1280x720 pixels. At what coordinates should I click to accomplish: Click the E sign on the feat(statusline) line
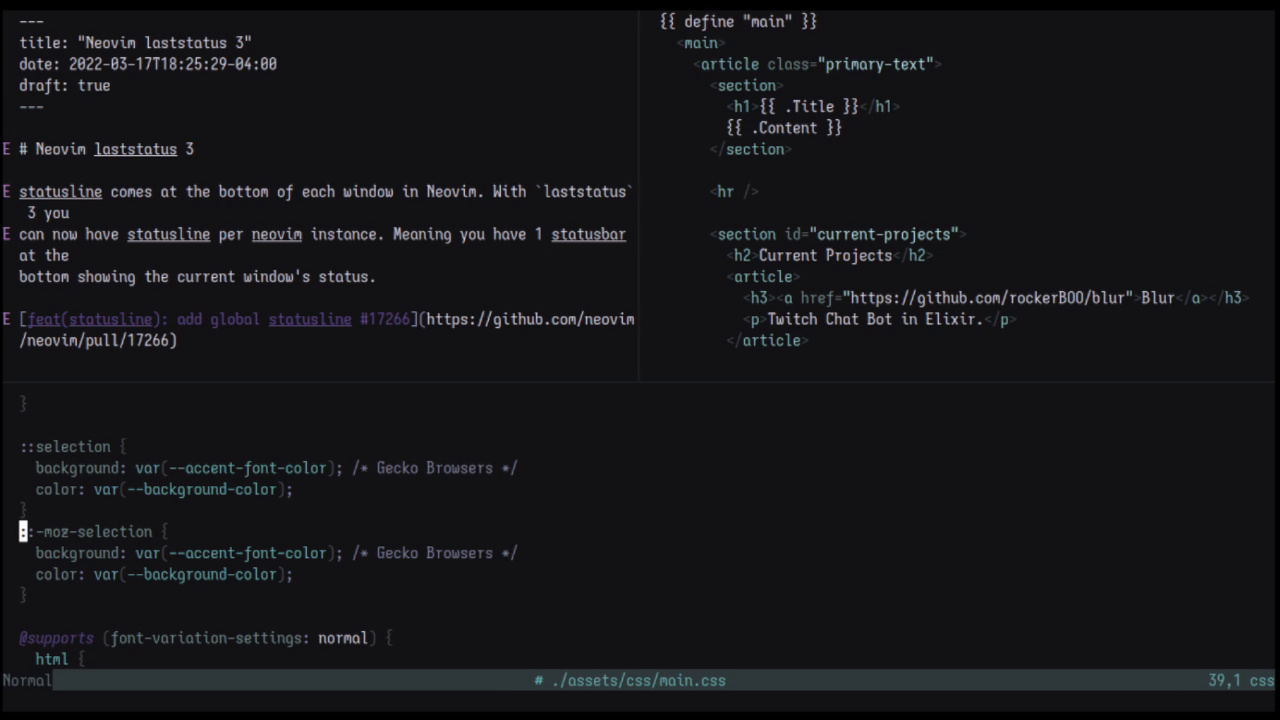pos(6,319)
